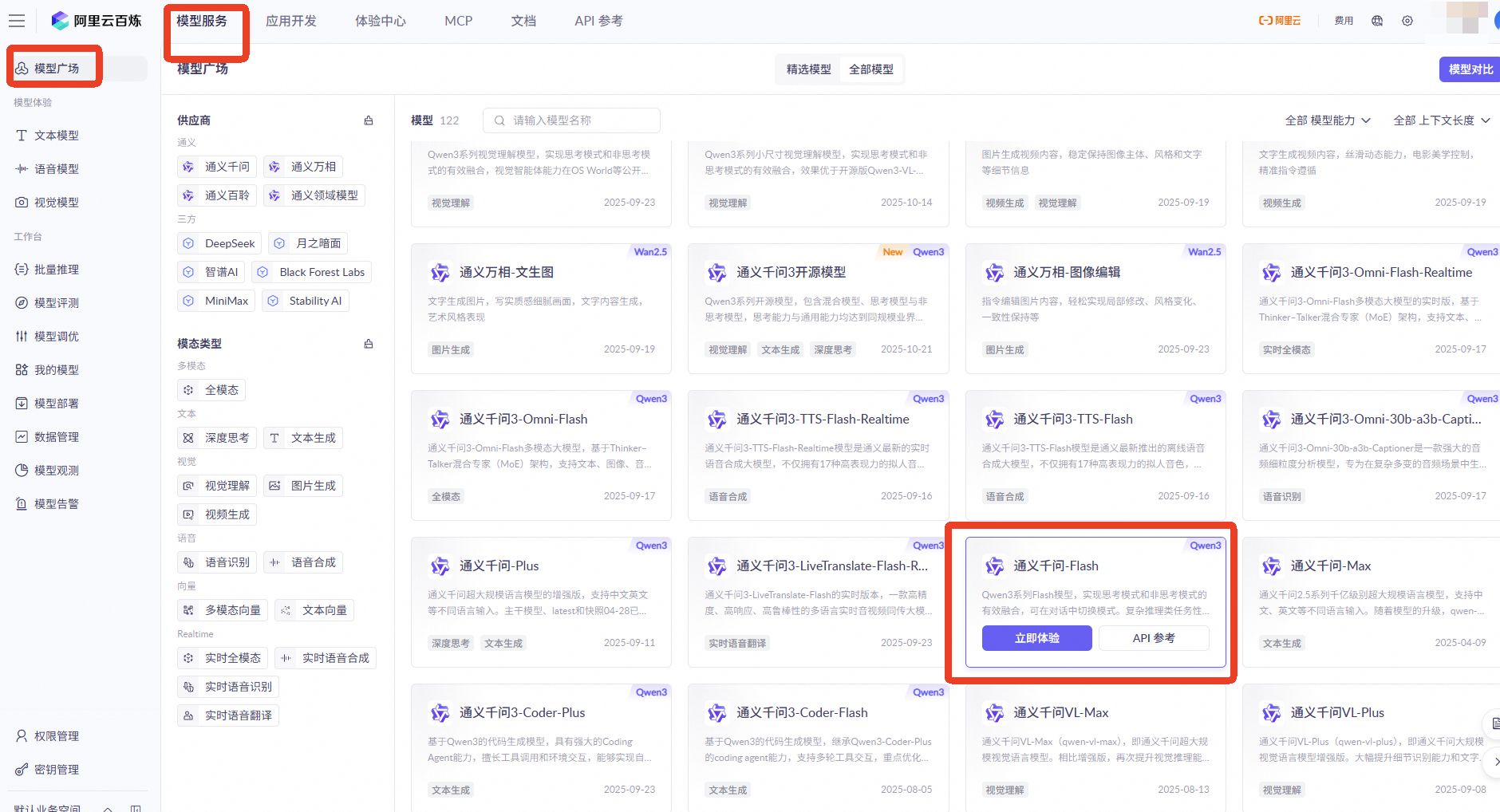Viewport: 1500px width, 812px height.
Task: Open the 阿里云 link in header
Action: pyautogui.click(x=1280, y=21)
